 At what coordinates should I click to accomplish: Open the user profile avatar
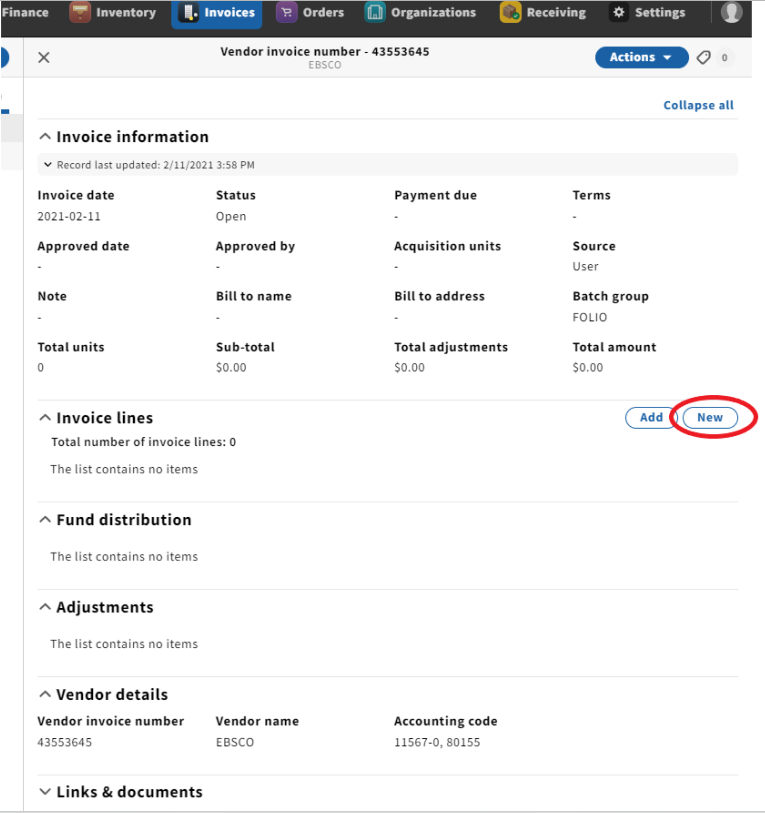(731, 12)
